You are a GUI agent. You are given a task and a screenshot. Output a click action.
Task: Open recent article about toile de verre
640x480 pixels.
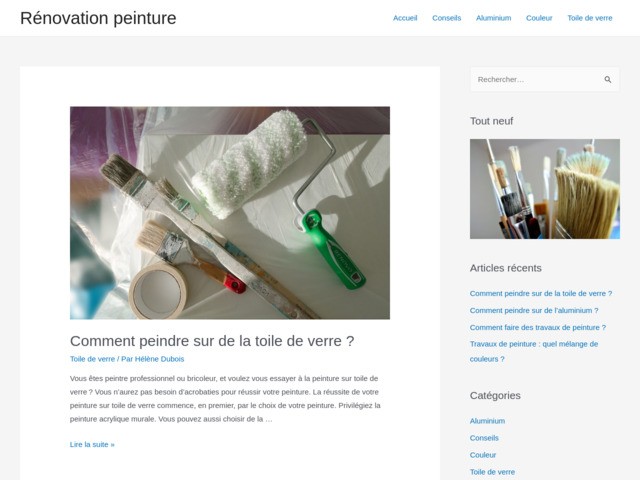541,293
